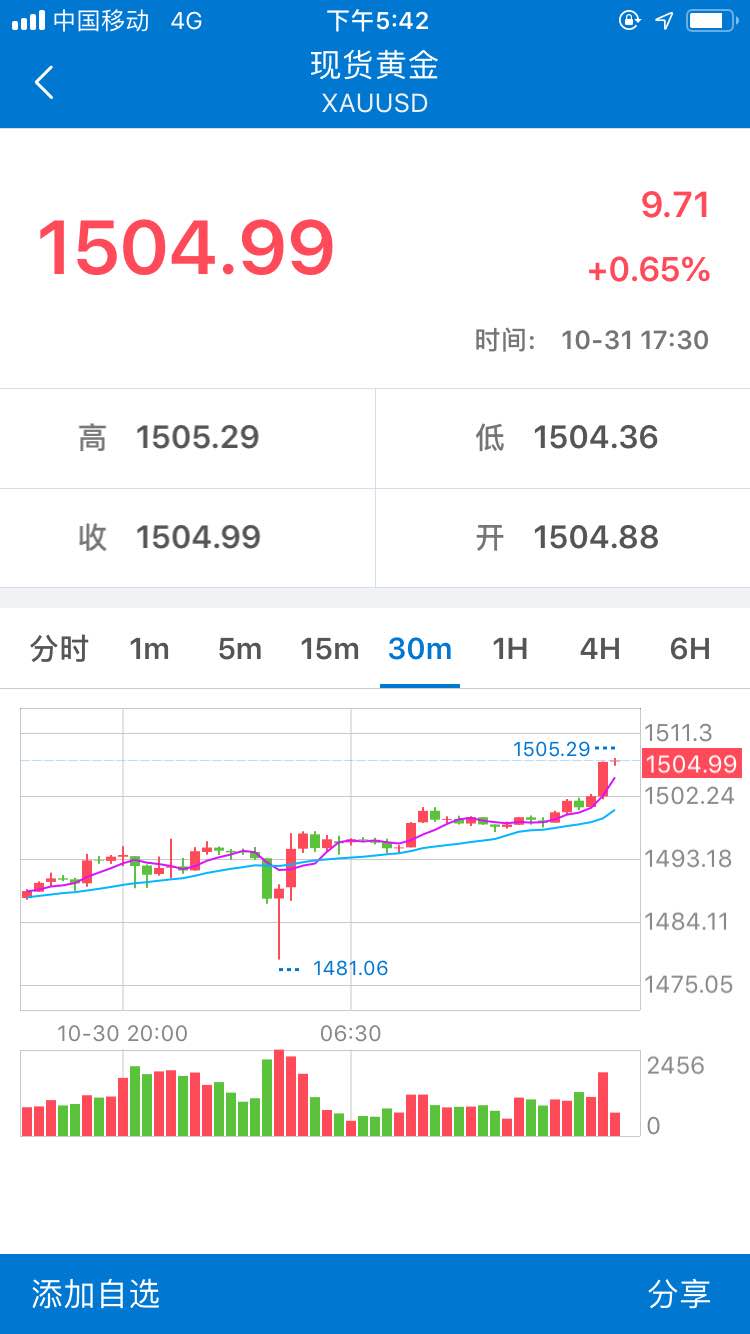Switch to the 5m chart tab
This screenshot has height=1334, width=750.
click(x=239, y=649)
